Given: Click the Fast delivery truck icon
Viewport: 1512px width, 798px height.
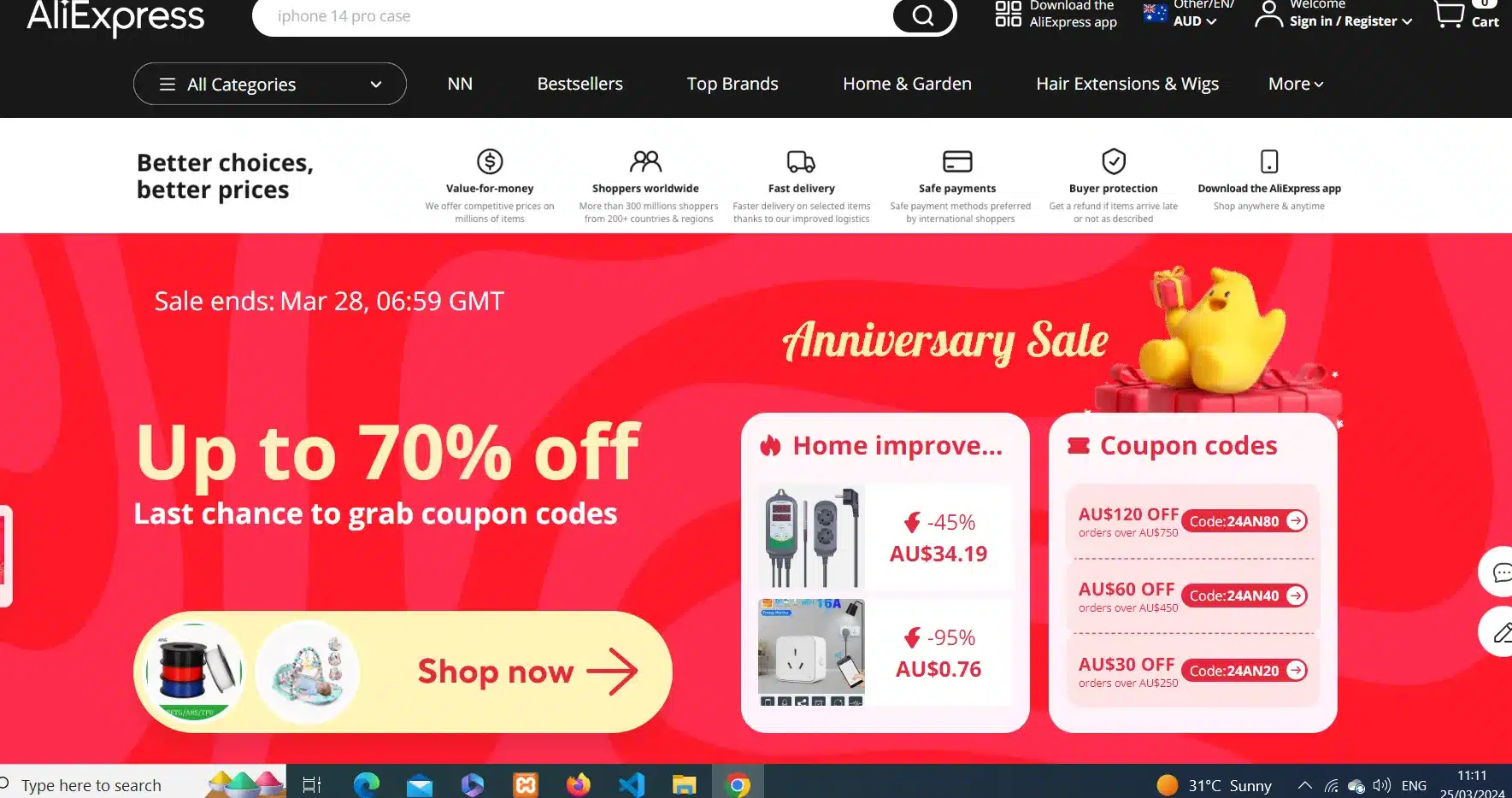Looking at the screenshot, I should point(801,161).
